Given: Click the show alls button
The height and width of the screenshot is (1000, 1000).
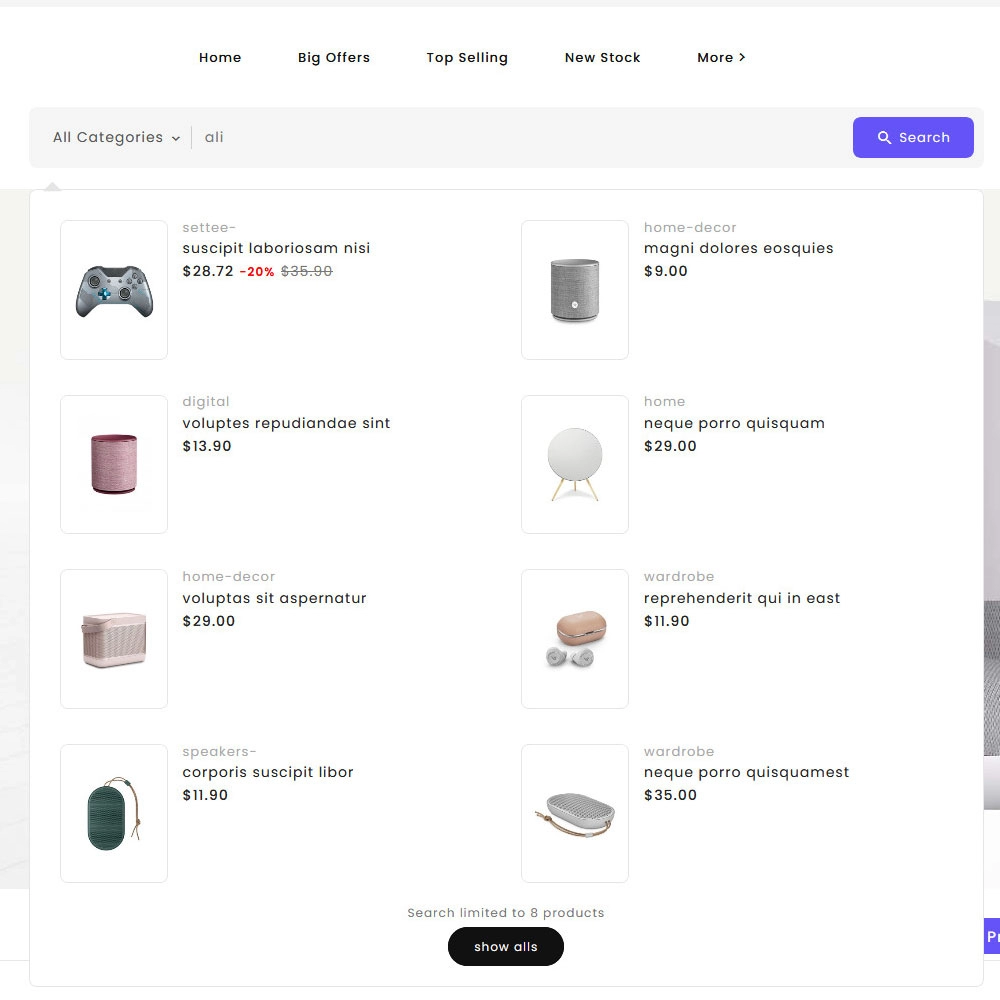Looking at the screenshot, I should pyautogui.click(x=506, y=946).
